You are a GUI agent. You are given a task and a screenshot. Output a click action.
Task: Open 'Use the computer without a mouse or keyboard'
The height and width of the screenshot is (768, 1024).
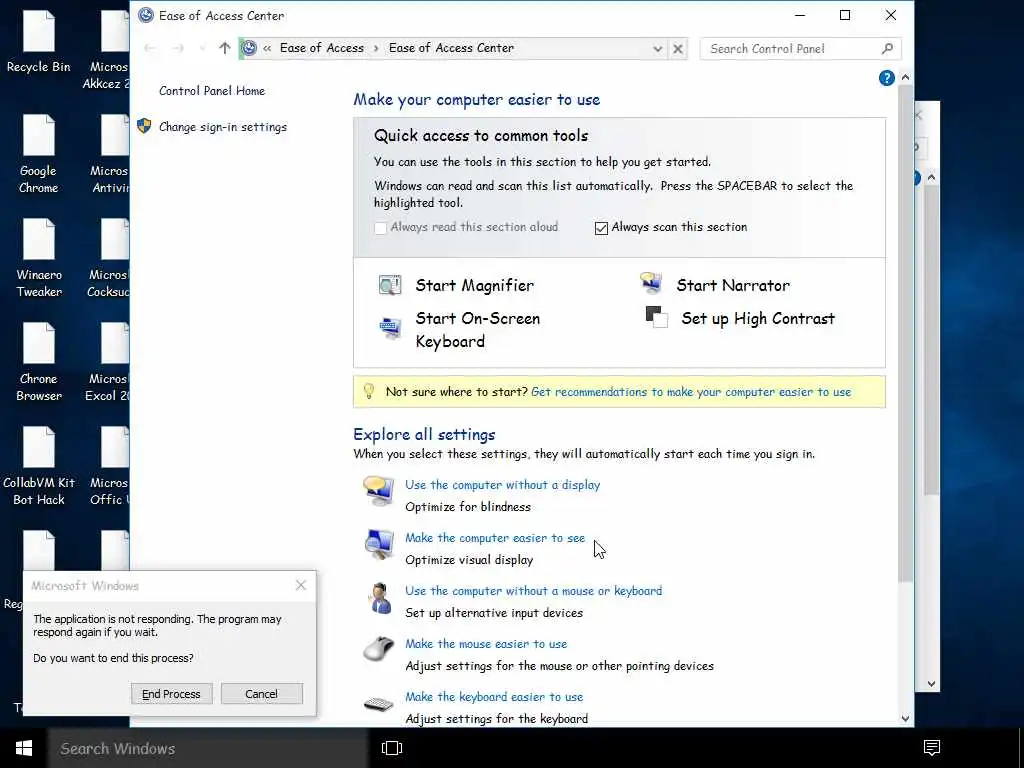pos(534,590)
